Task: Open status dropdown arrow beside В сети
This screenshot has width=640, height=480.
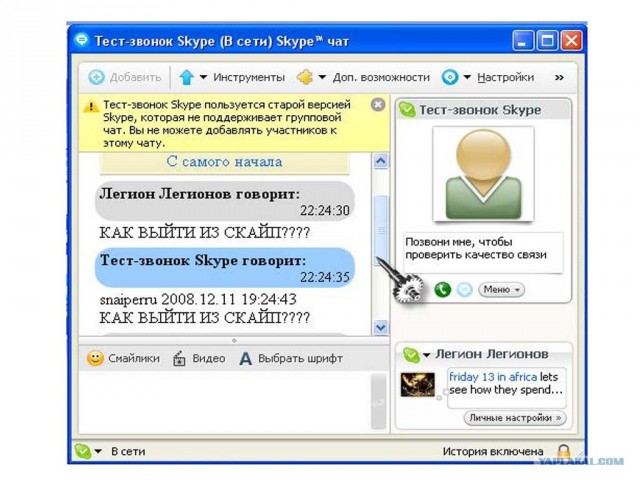Action: [98, 451]
